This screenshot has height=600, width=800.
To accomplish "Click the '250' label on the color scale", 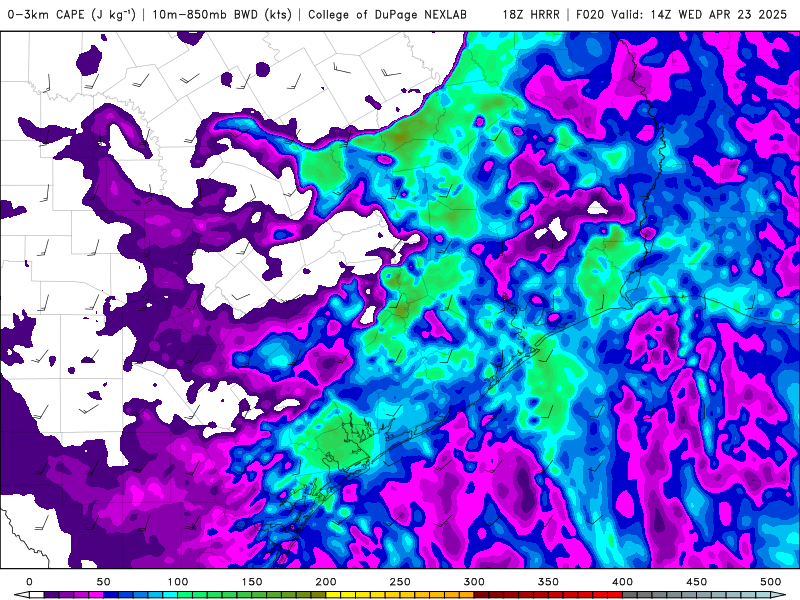I will tap(400, 582).
